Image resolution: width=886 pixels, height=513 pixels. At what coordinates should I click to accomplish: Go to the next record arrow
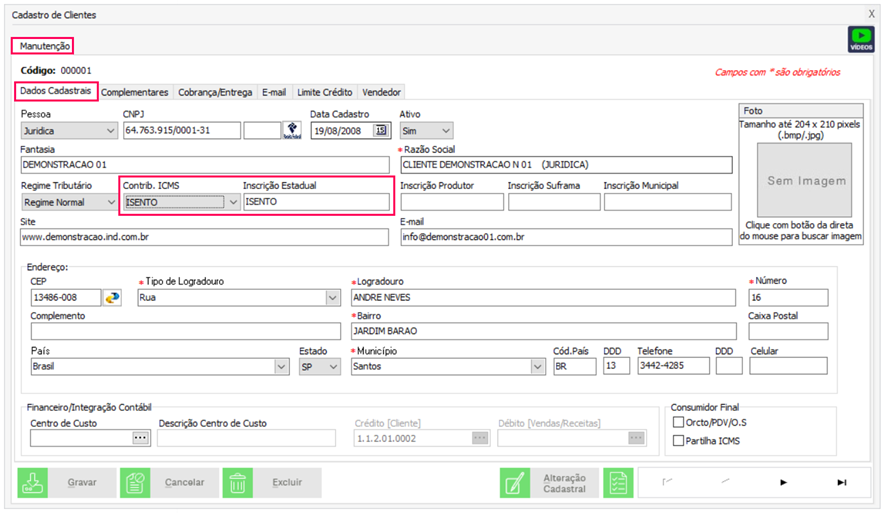tap(783, 483)
